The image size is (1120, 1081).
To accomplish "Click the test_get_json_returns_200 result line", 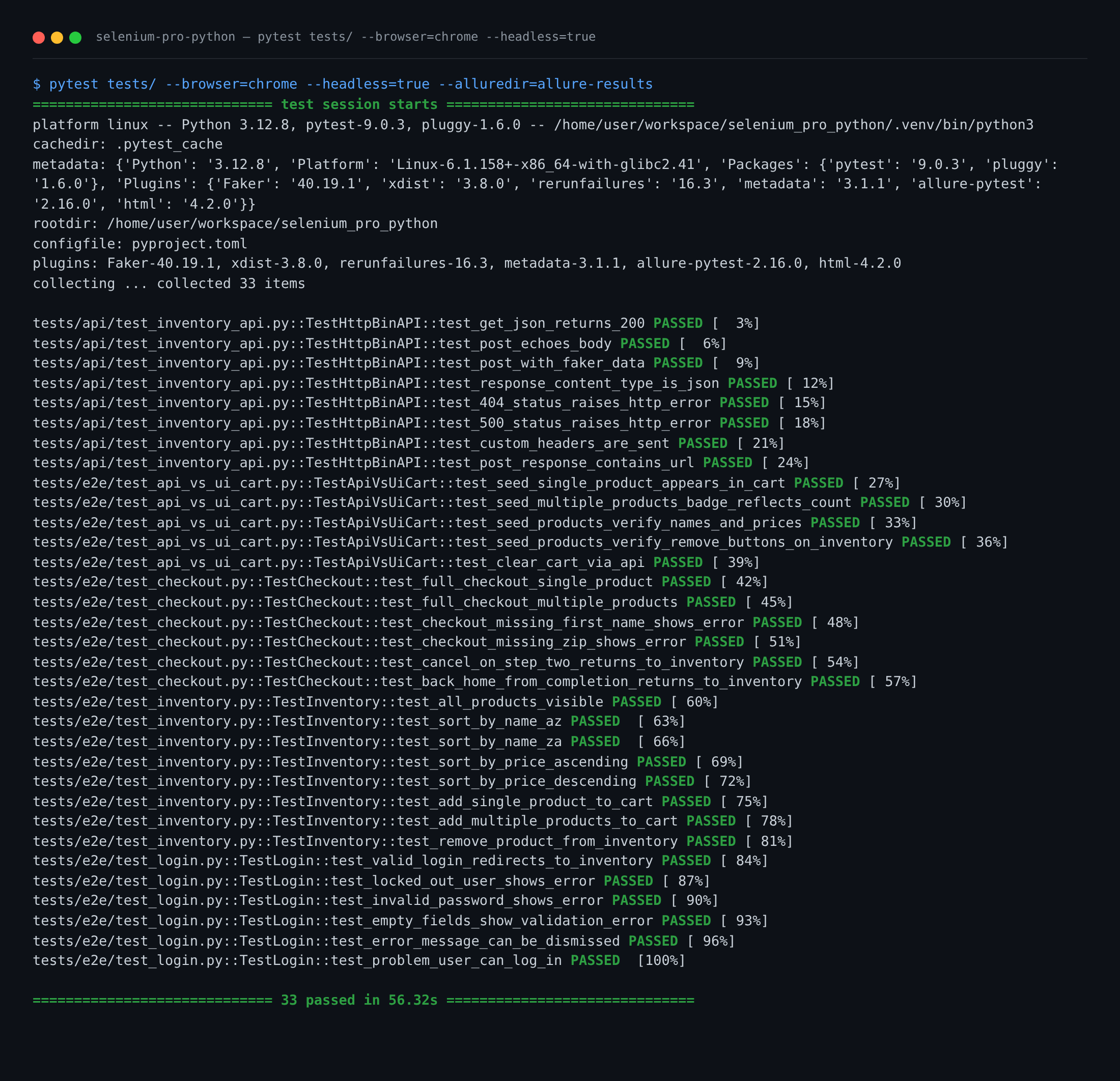I will pos(397,323).
